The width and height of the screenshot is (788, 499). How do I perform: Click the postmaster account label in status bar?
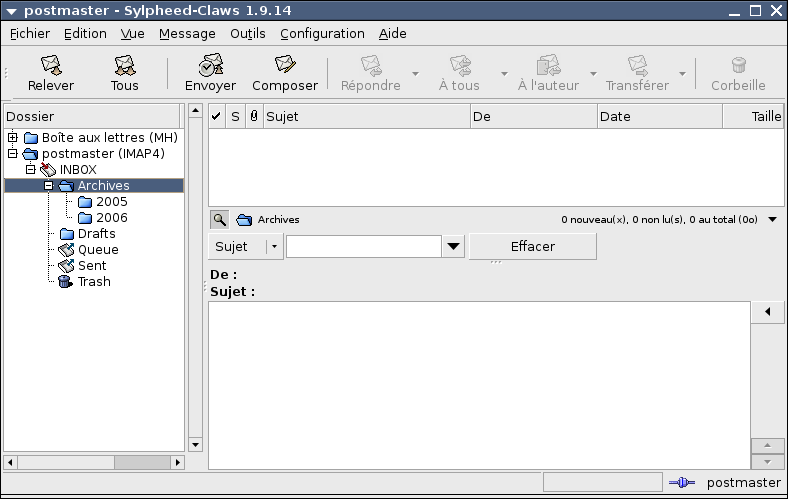coord(743,483)
